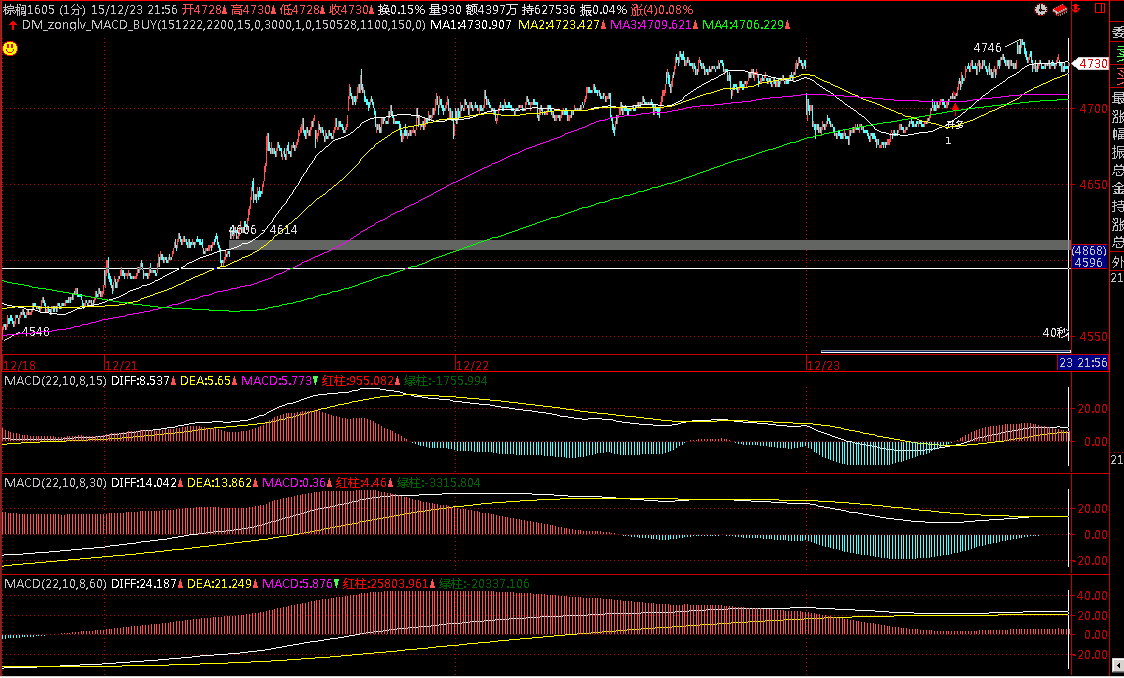This screenshot has height=678, width=1124.
Task: Click the contract title with 1-minute period
Action: pyautogui.click(x=44, y=9)
